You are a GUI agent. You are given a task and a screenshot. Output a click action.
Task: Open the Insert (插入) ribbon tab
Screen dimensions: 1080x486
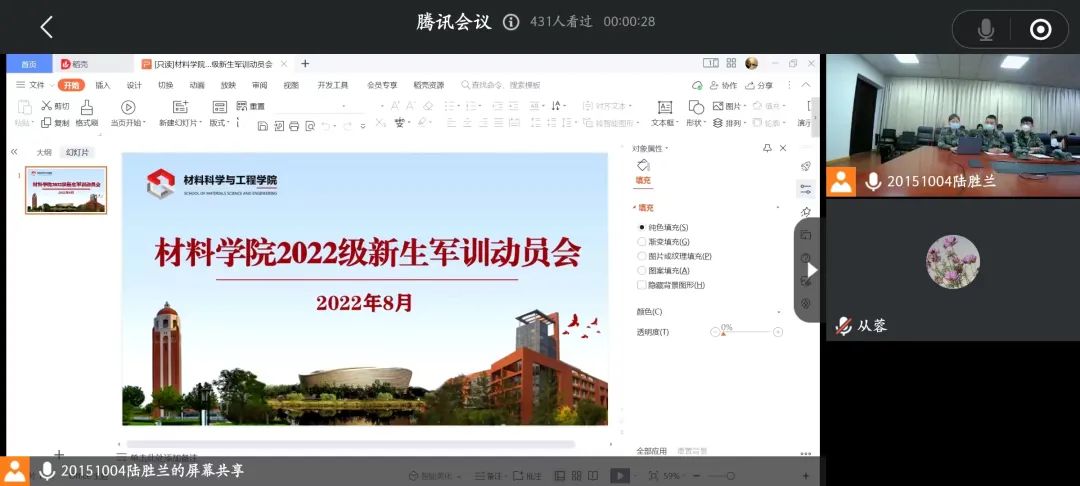click(x=103, y=85)
